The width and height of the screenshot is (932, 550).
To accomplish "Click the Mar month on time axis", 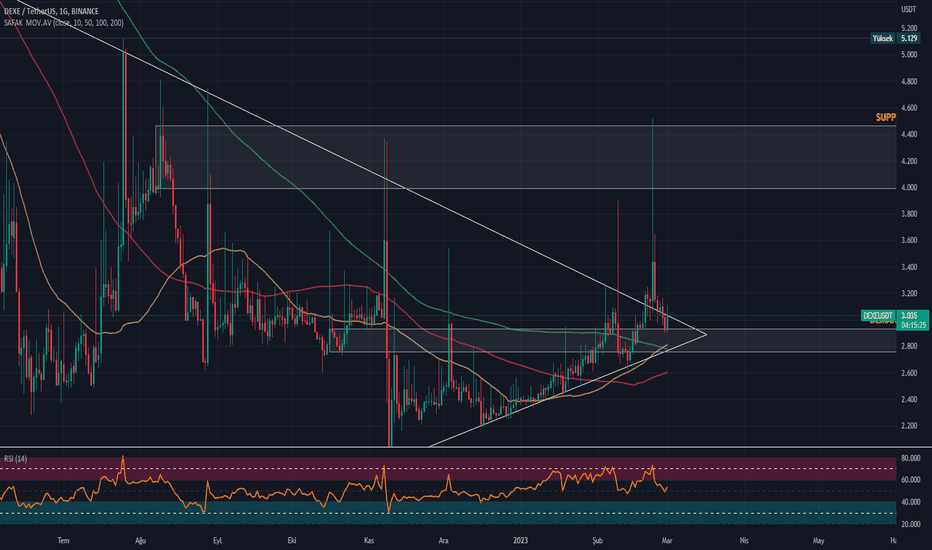I will [667, 540].
